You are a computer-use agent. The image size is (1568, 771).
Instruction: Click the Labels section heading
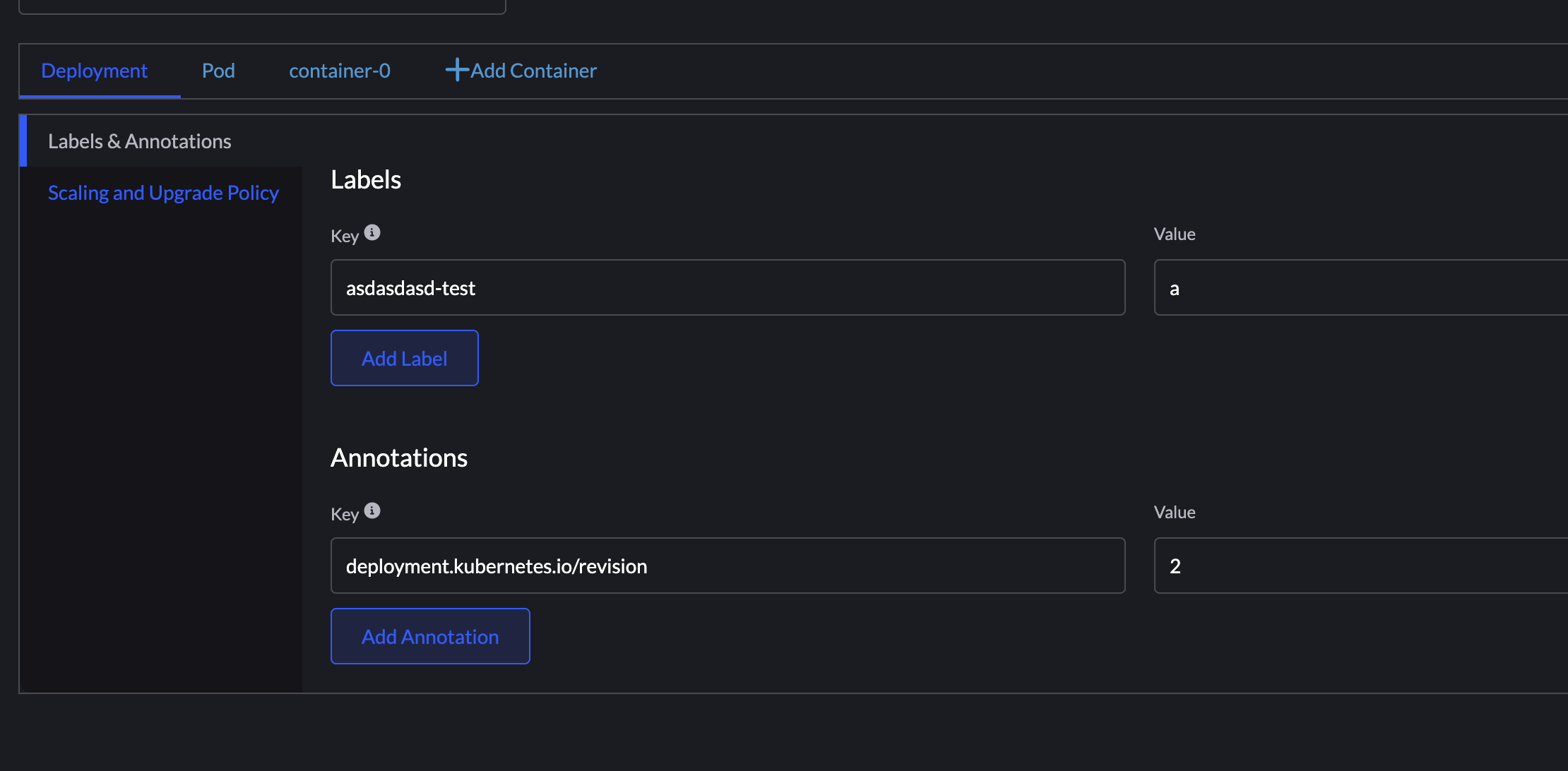click(366, 180)
